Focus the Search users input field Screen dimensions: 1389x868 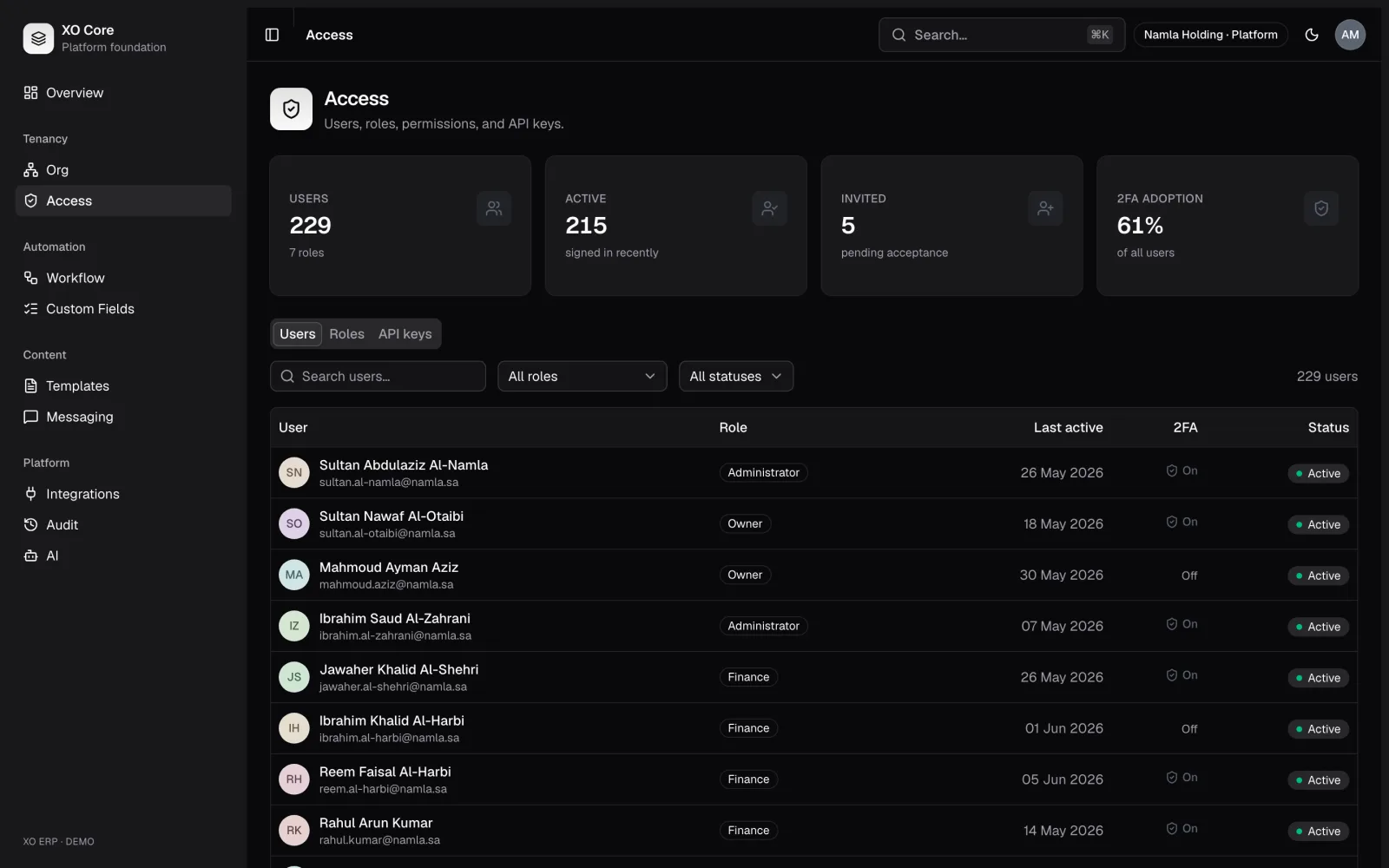coord(378,376)
